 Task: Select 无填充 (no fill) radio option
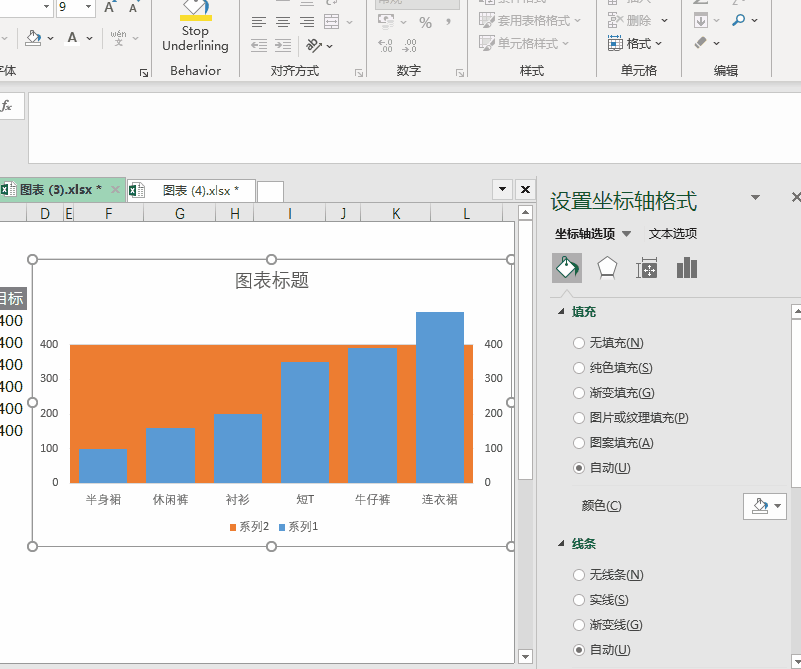(x=579, y=343)
